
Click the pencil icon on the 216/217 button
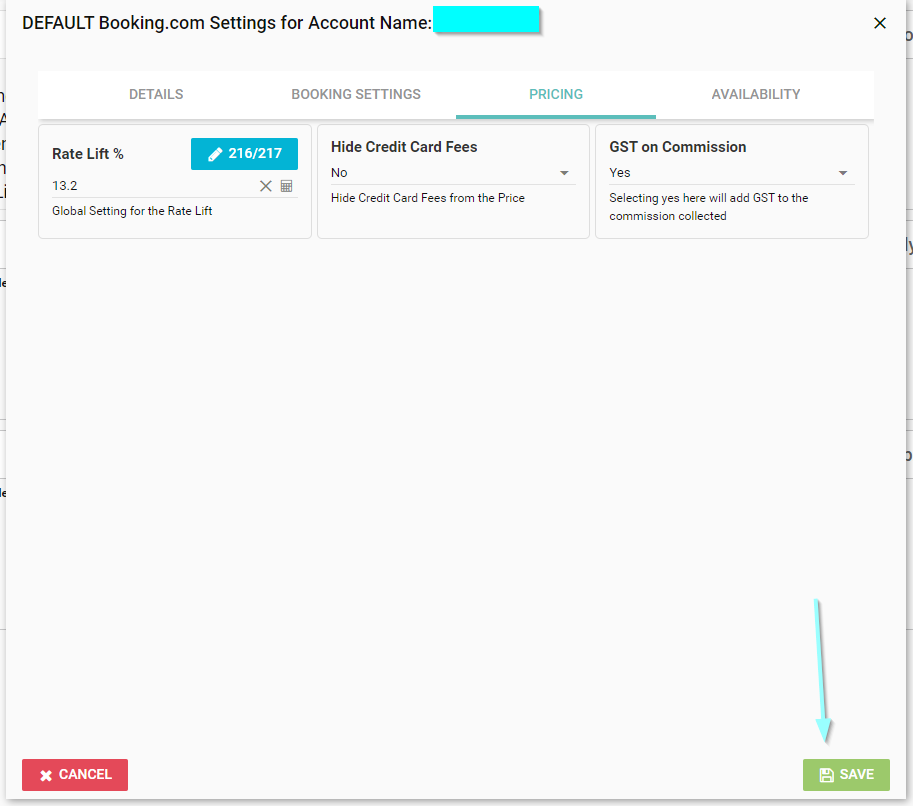214,154
